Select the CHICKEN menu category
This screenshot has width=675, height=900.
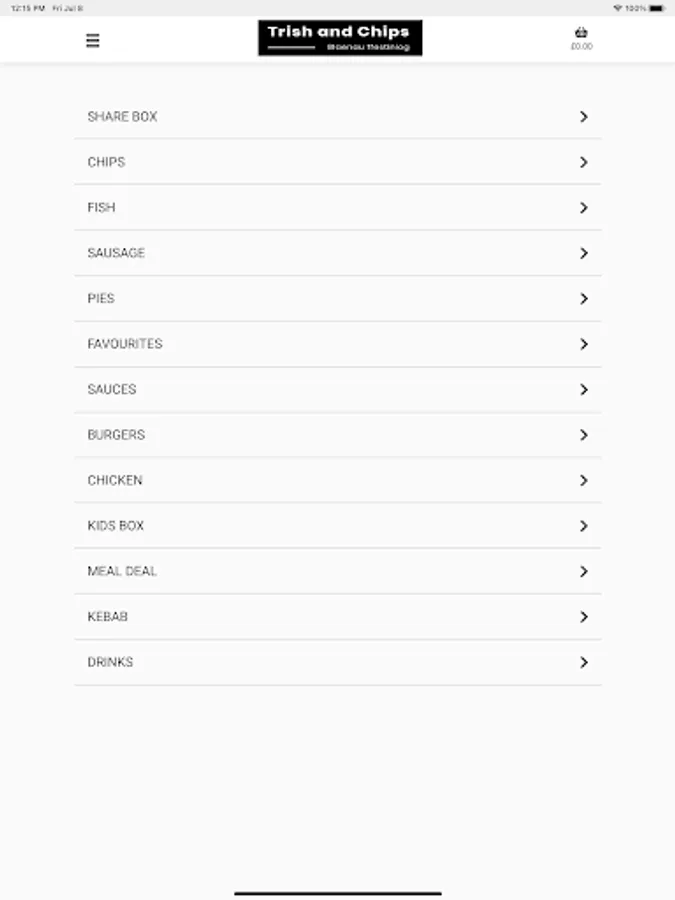pos(338,480)
